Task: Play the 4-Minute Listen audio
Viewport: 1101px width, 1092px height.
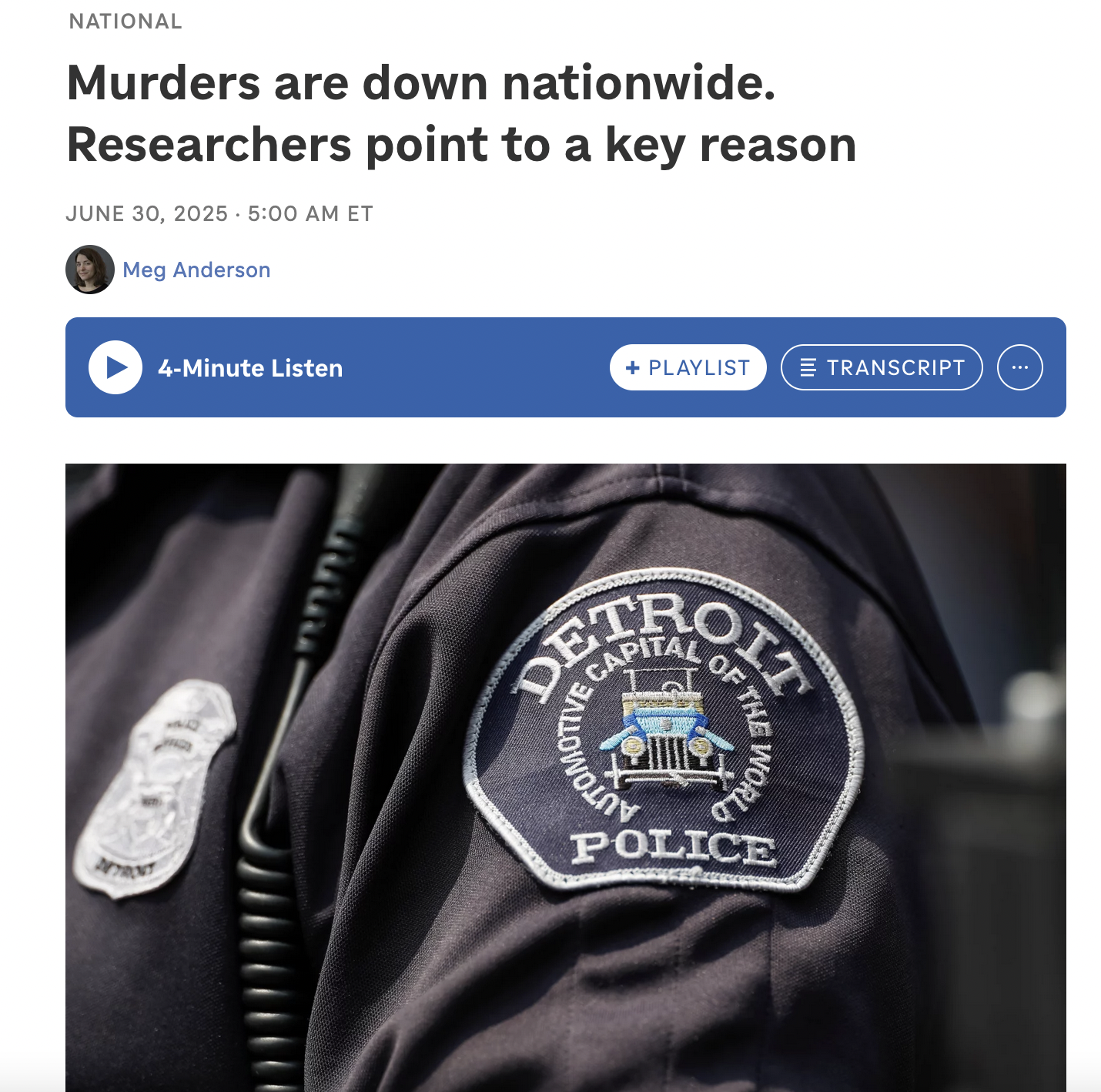Action: pos(115,367)
